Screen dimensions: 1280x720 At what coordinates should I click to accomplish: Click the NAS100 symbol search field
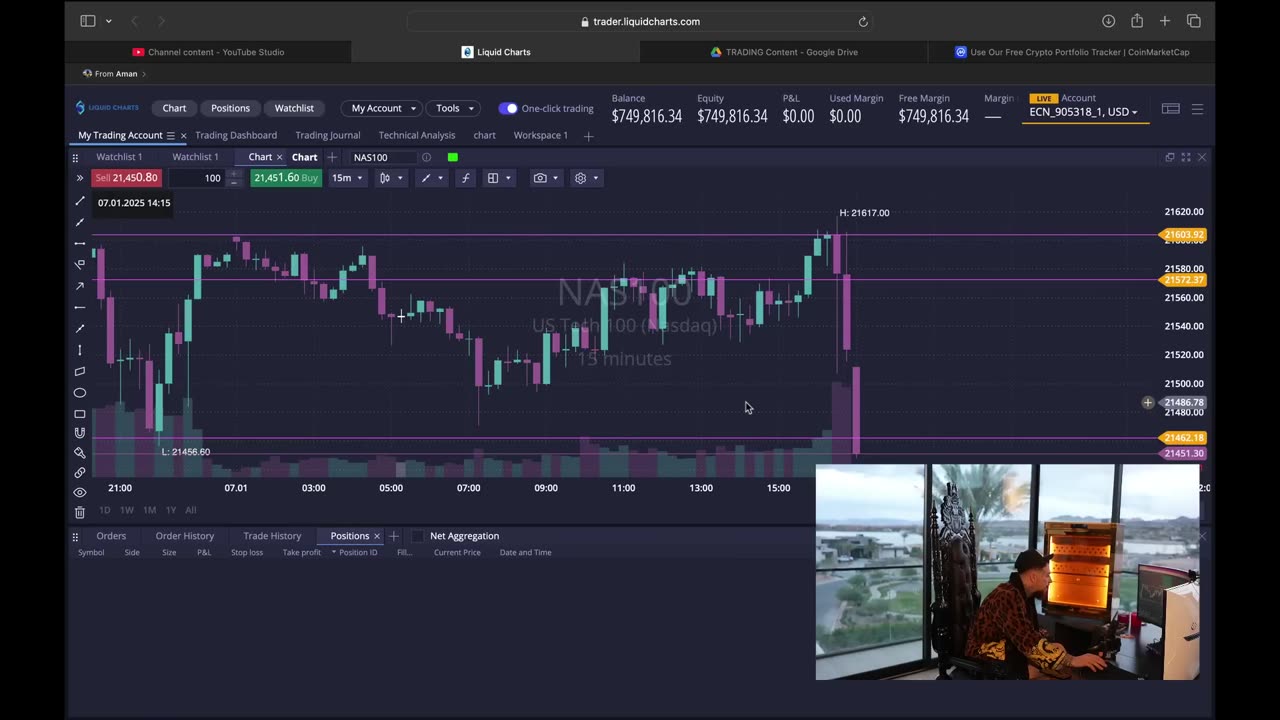[x=382, y=157]
